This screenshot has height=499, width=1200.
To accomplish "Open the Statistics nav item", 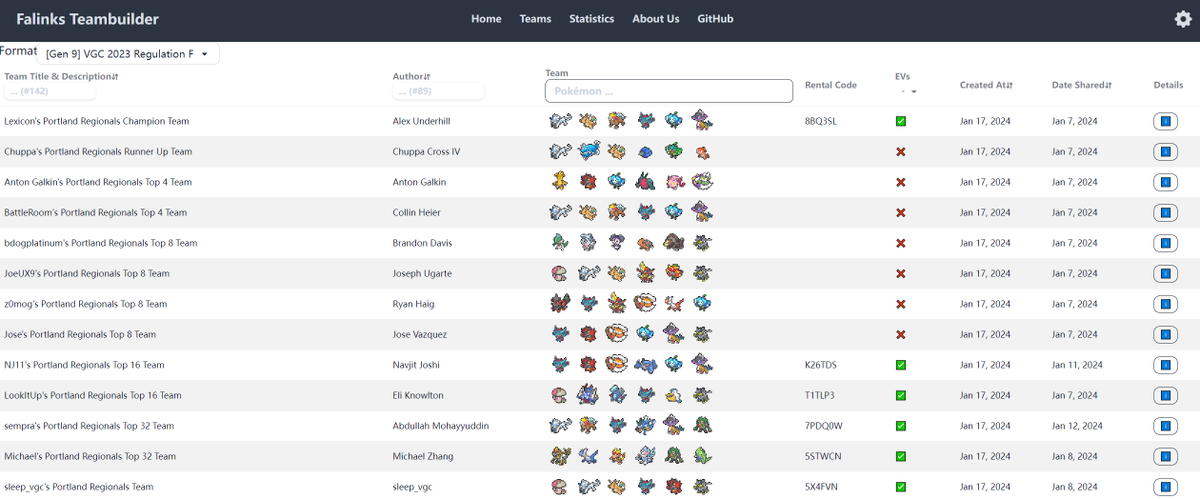I will 592,19.
